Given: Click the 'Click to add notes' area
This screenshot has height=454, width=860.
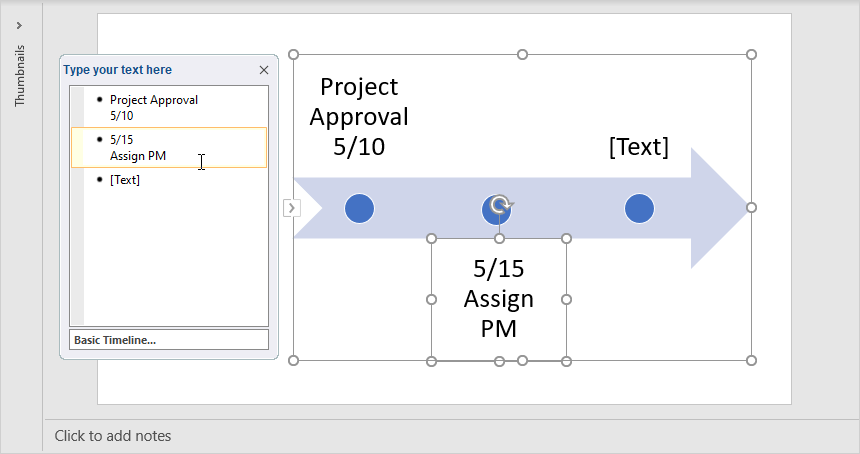Looking at the screenshot, I should click(x=113, y=436).
